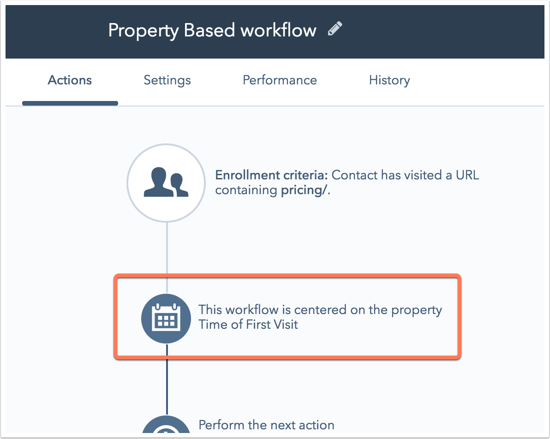
Task: Select the calendar property icon
Action: [166, 318]
